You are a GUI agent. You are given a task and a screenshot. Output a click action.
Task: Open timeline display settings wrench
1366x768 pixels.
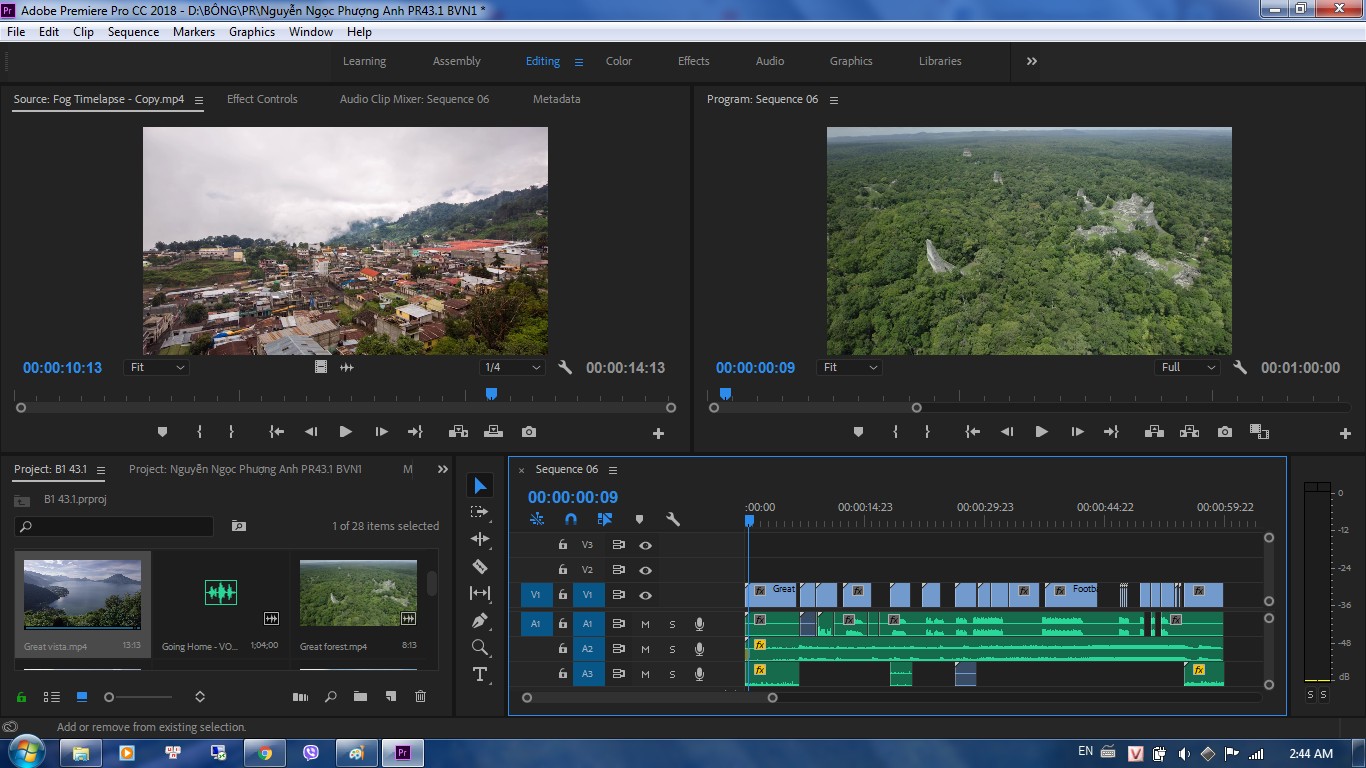pyautogui.click(x=673, y=519)
